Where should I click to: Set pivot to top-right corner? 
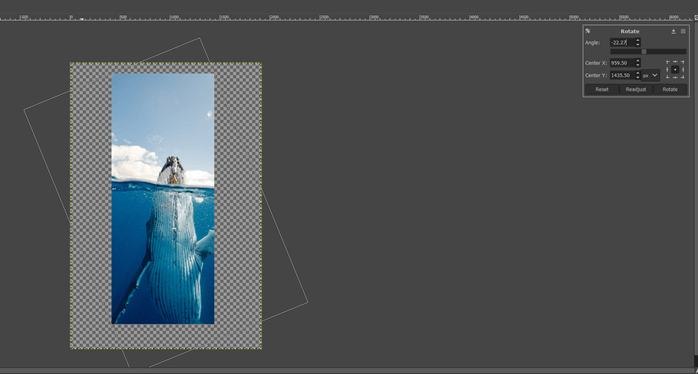(x=683, y=62)
